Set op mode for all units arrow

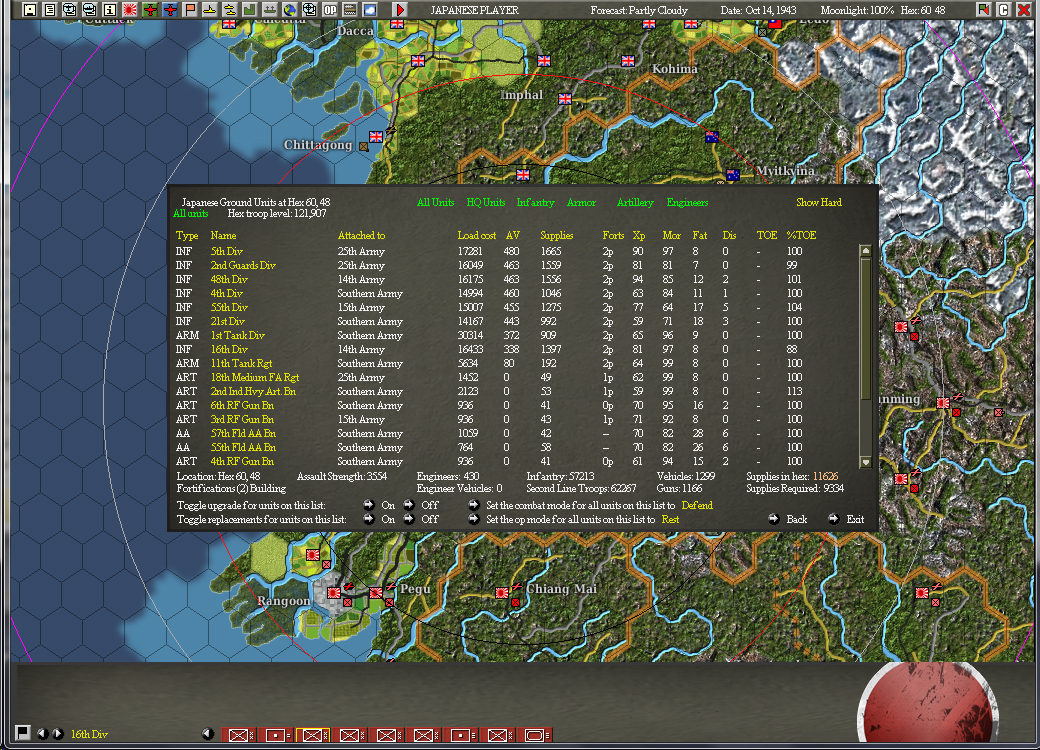pos(474,519)
